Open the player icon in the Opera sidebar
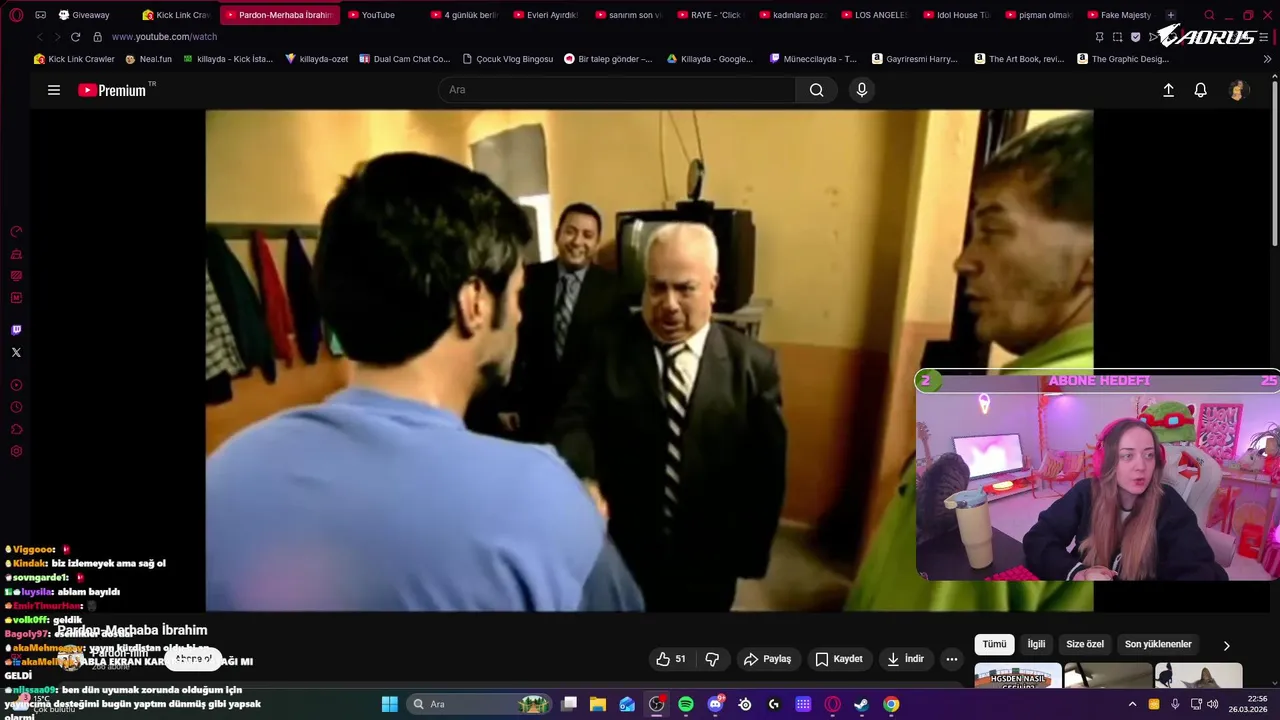Screen dimensions: 1280x720 coord(16,385)
